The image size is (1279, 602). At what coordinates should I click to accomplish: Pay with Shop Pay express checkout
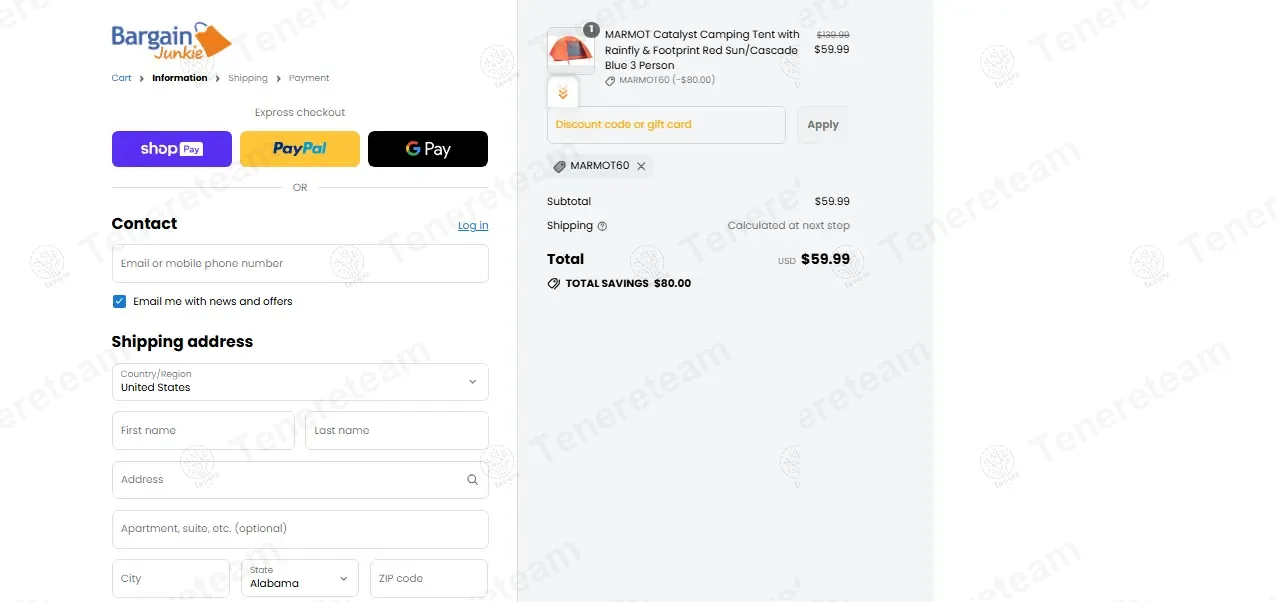click(x=172, y=149)
